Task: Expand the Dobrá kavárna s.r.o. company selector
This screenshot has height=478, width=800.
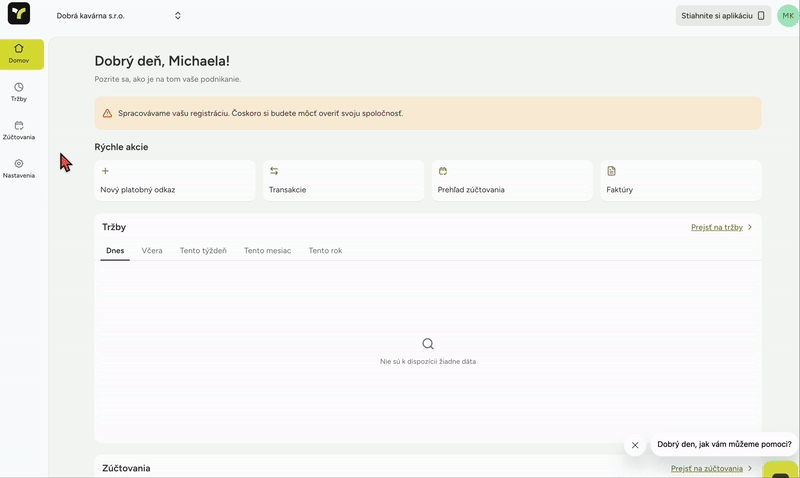Action: (x=118, y=16)
